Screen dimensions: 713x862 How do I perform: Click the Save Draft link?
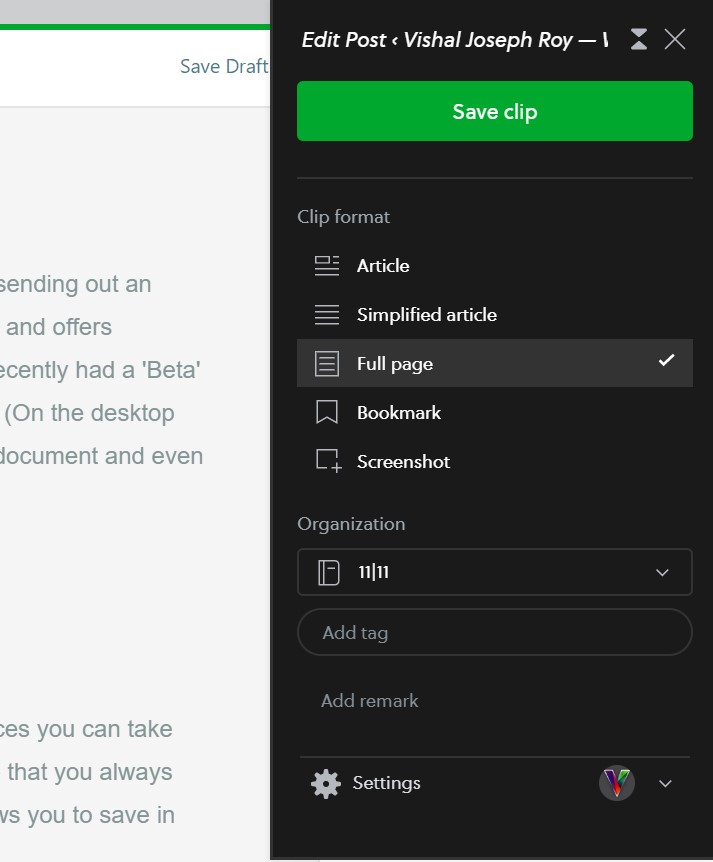(x=223, y=66)
